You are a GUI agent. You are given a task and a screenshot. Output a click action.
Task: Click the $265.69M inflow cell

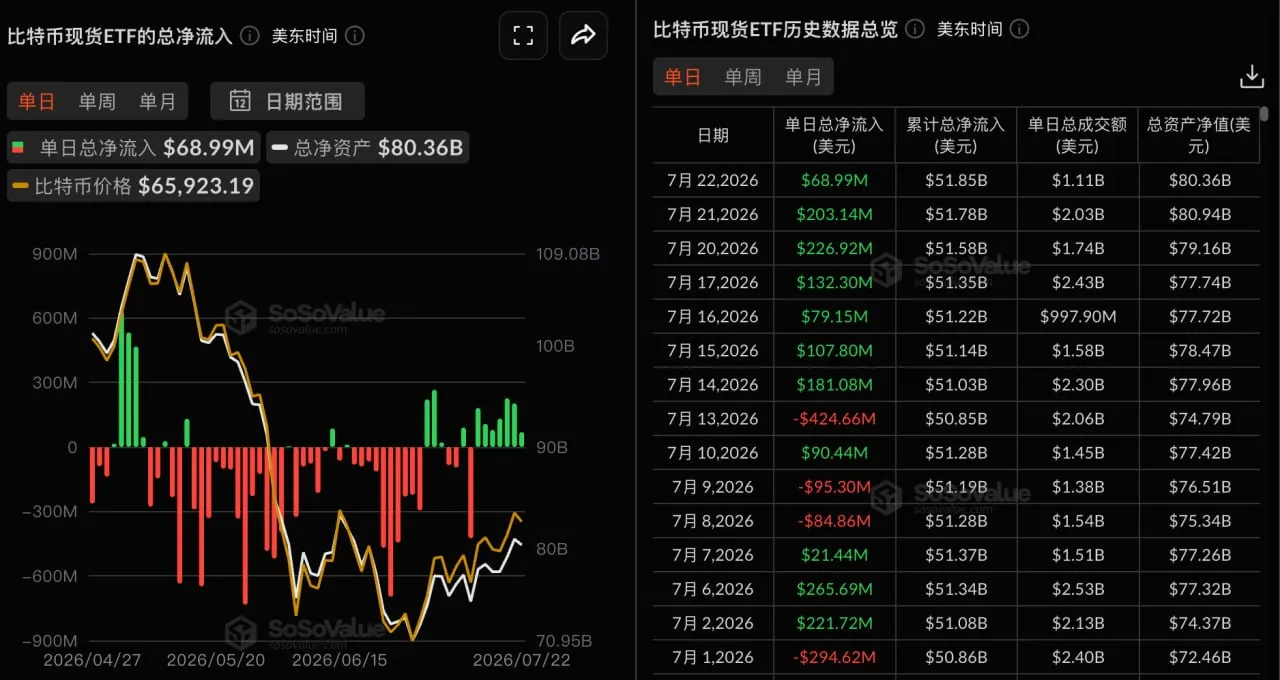pyautogui.click(x=834, y=589)
